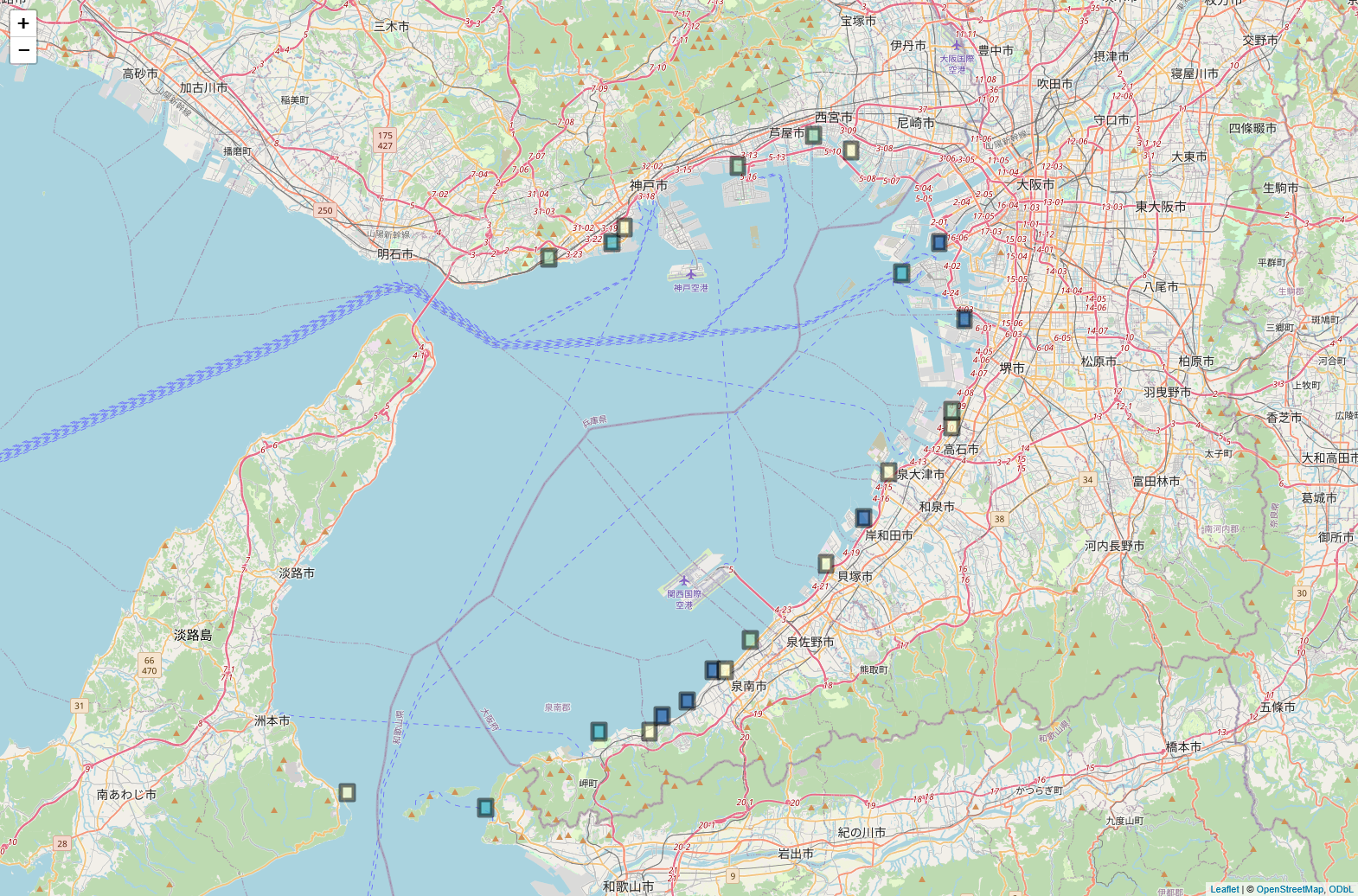Click the cyan marker at Osaka port entrance
Image resolution: width=1358 pixels, height=896 pixels.
pyautogui.click(x=901, y=273)
